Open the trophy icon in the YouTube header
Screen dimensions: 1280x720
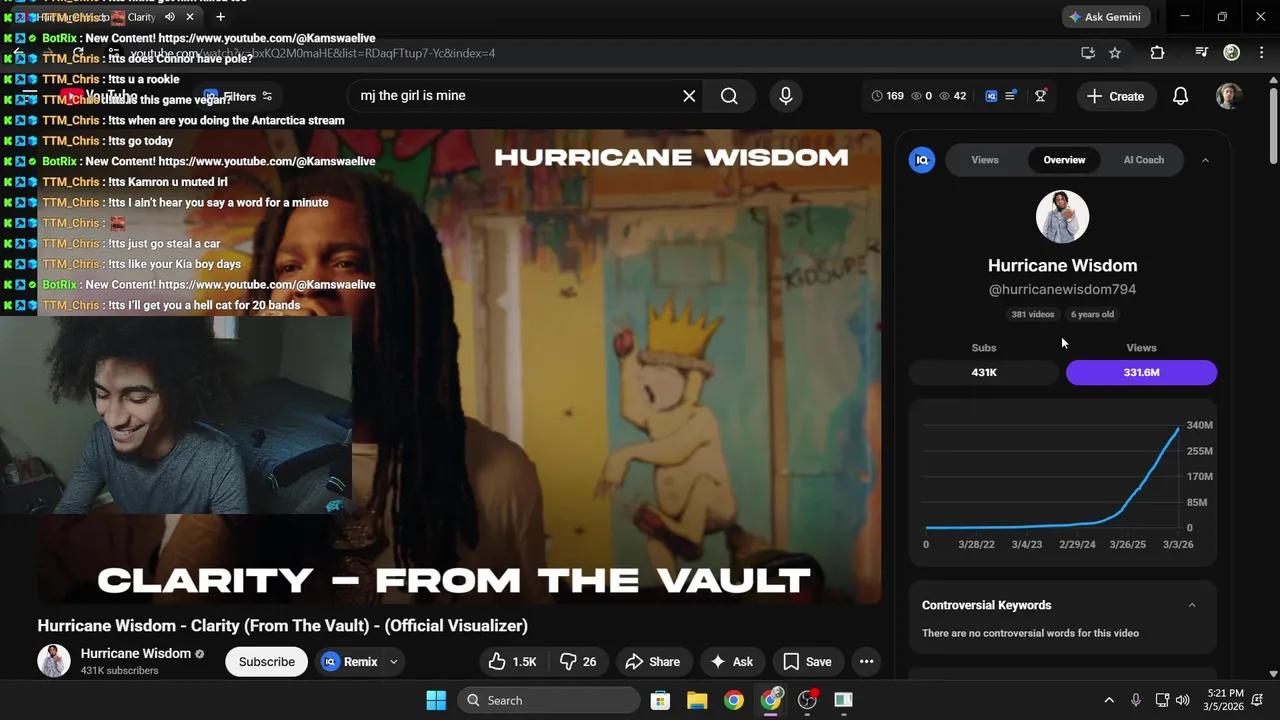coord(1041,96)
